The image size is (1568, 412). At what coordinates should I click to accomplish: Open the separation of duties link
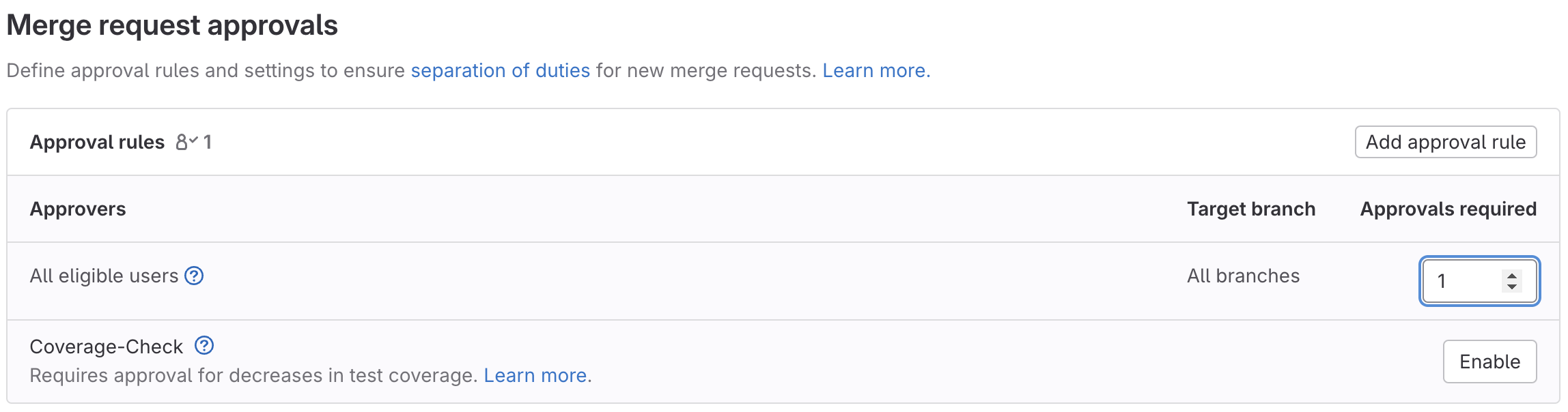pyautogui.click(x=500, y=70)
